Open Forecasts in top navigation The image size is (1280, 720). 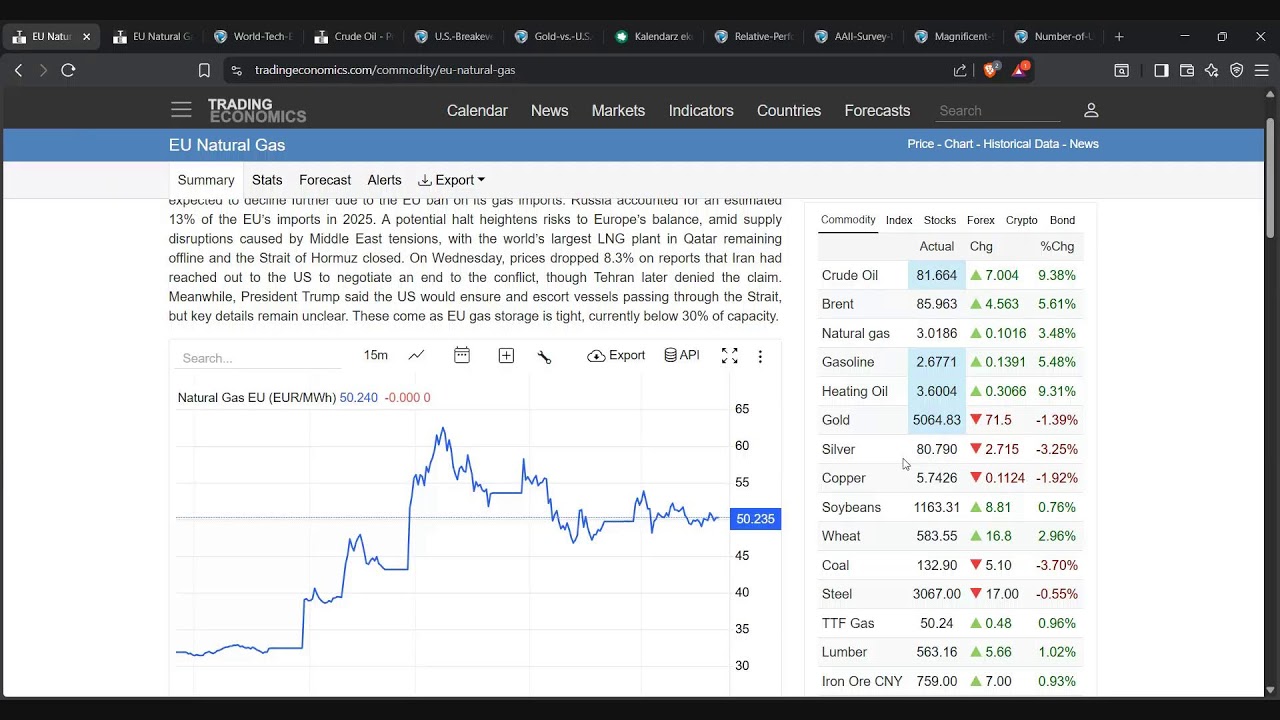coord(877,110)
